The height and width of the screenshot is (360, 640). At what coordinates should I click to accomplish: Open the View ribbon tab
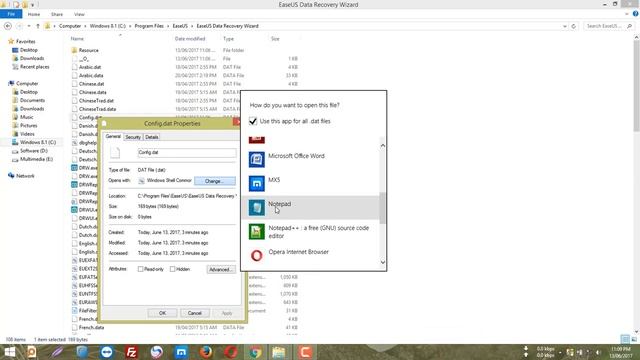pos(79,14)
